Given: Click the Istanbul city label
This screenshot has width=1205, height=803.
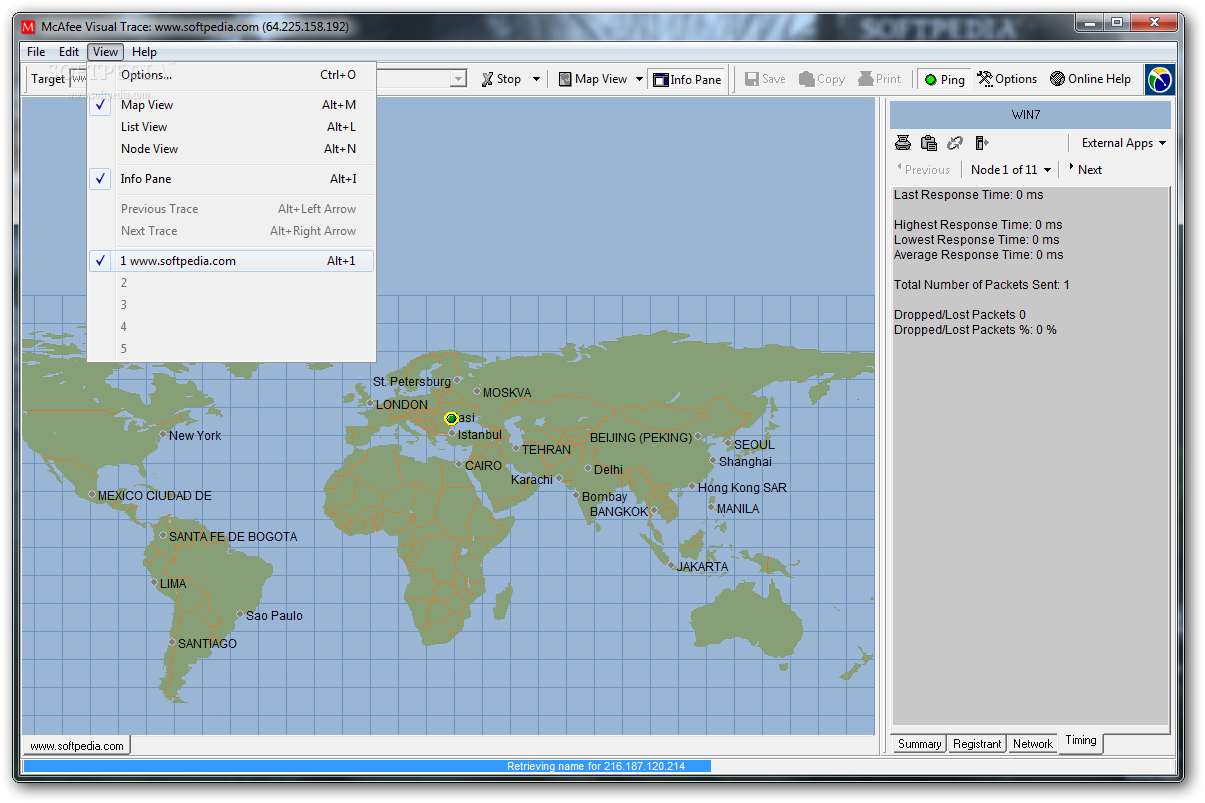Looking at the screenshot, I should 480,435.
